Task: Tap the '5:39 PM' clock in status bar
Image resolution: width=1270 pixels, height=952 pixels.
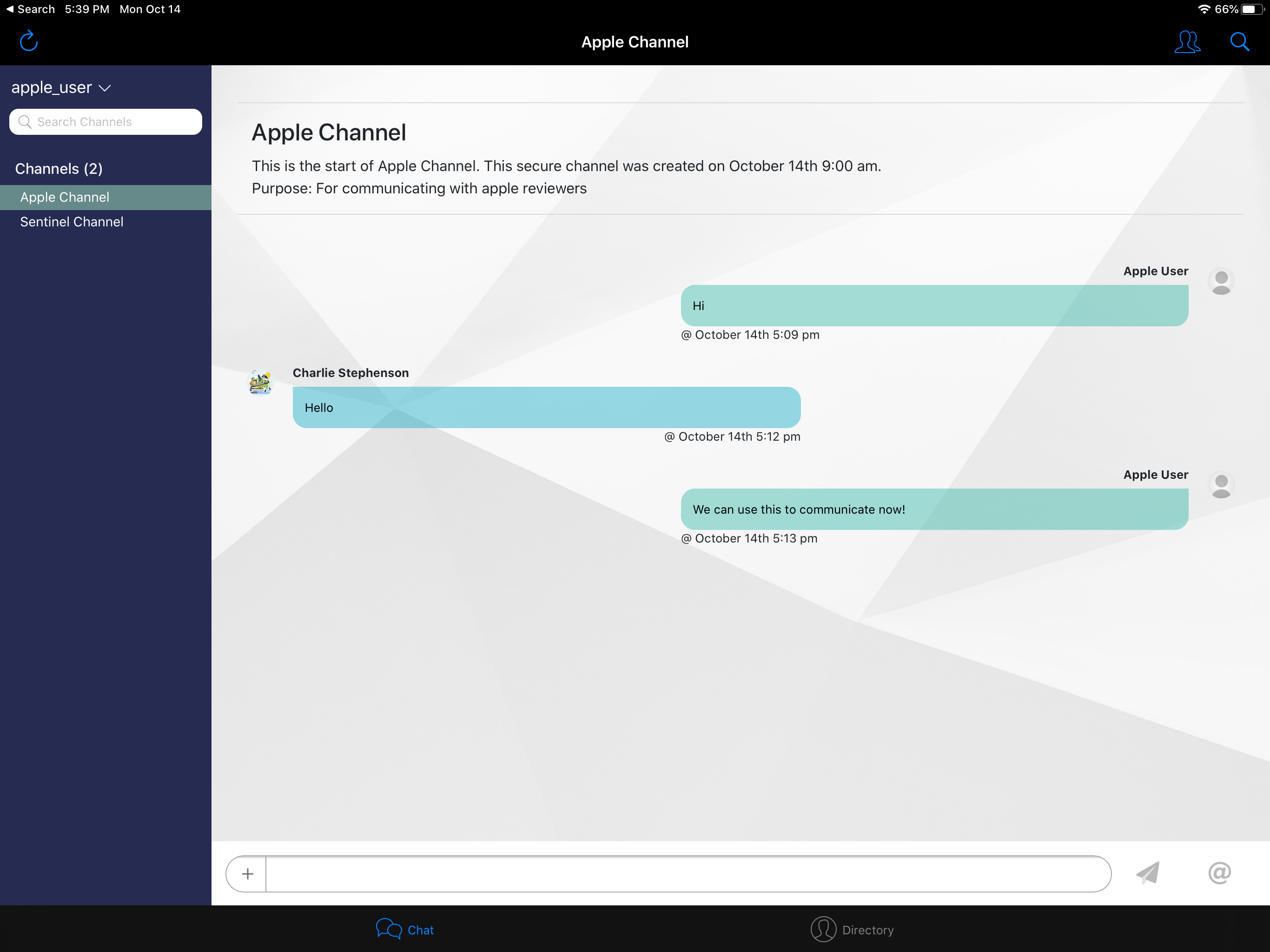Action: pyautogui.click(x=86, y=9)
